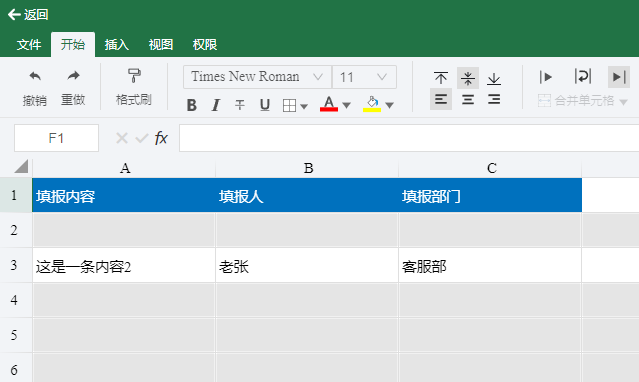Image resolution: width=639 pixels, height=382 pixels.
Task: Select the cell containing 老张
Action: tap(307, 265)
